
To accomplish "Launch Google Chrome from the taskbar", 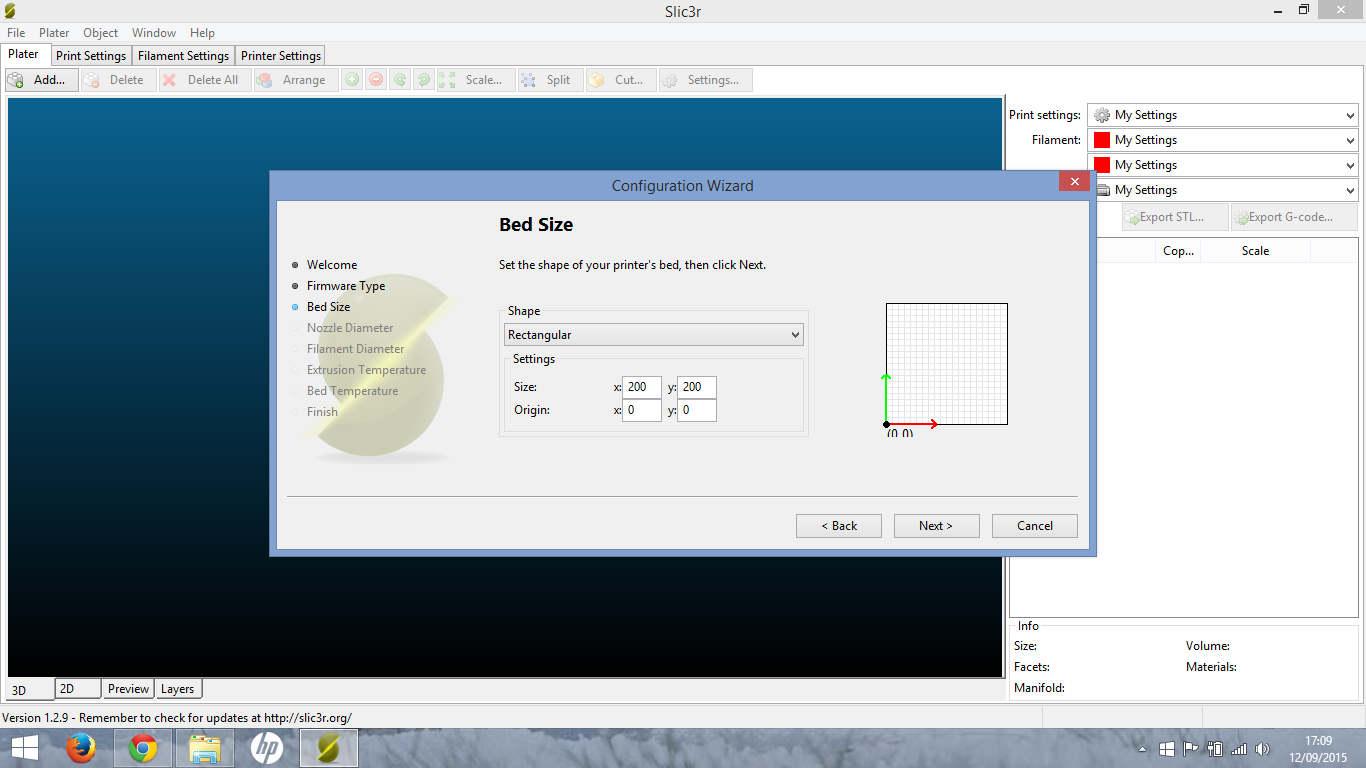I will click(143, 748).
